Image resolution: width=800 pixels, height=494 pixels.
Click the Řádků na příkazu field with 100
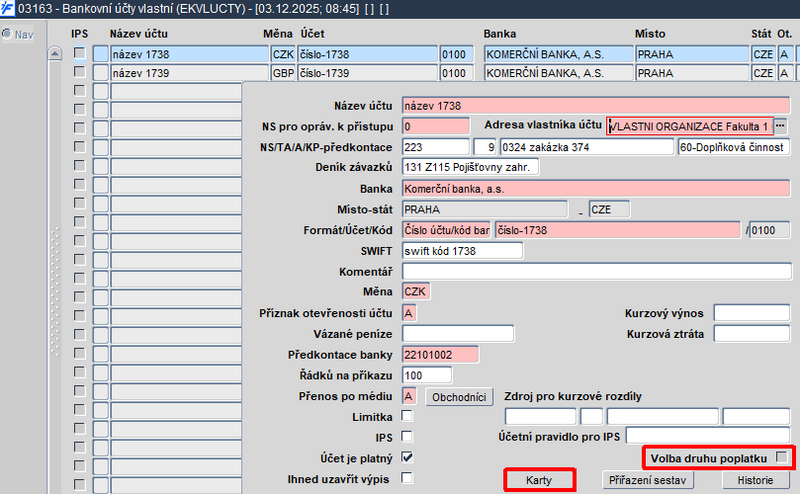(427, 376)
